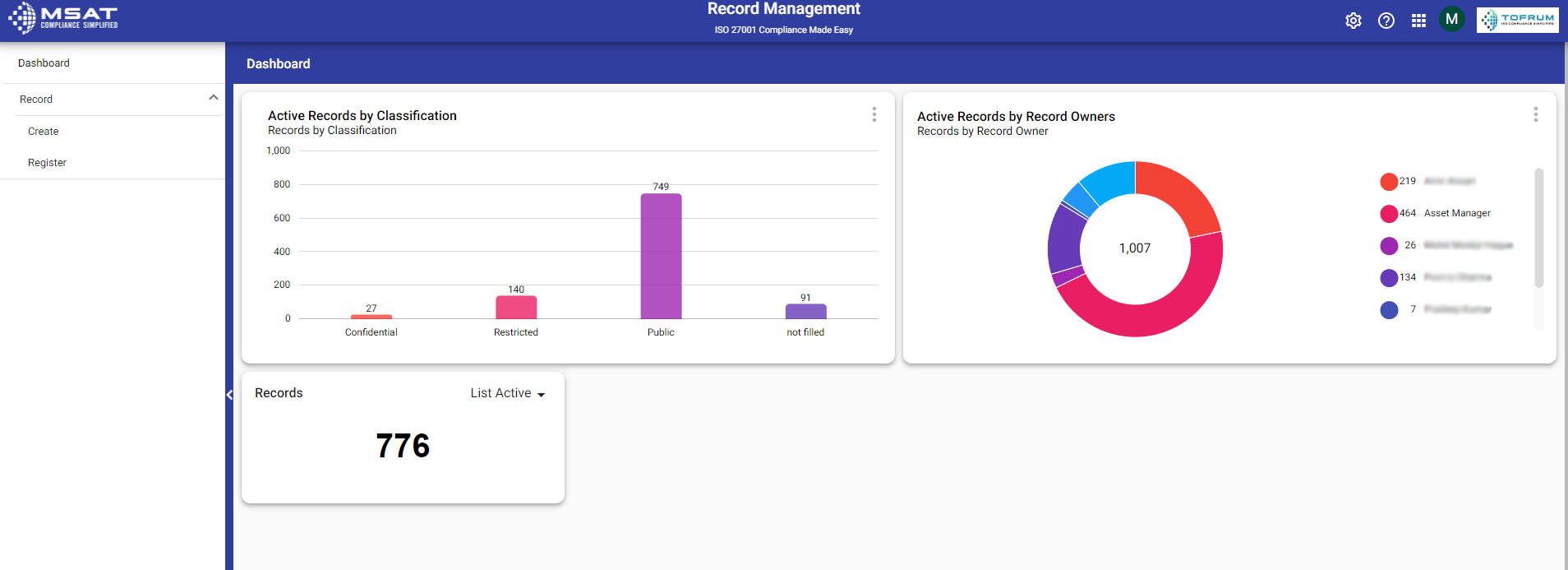This screenshot has width=1568, height=570.
Task: Click the legend list scrollbar
Action: (x=1538, y=229)
